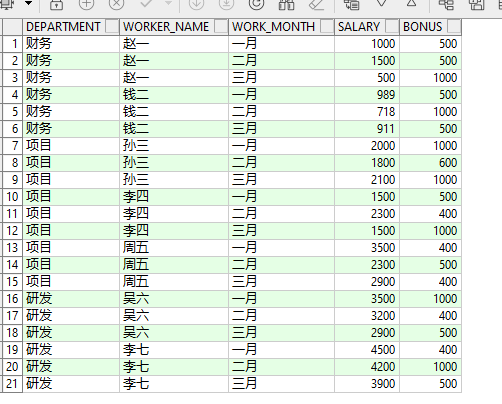Click the upward triangle Previous record icon

[412, 4]
